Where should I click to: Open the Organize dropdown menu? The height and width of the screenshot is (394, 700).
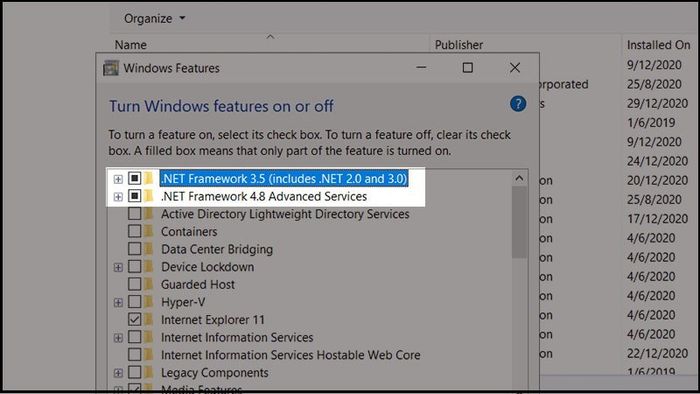click(154, 18)
